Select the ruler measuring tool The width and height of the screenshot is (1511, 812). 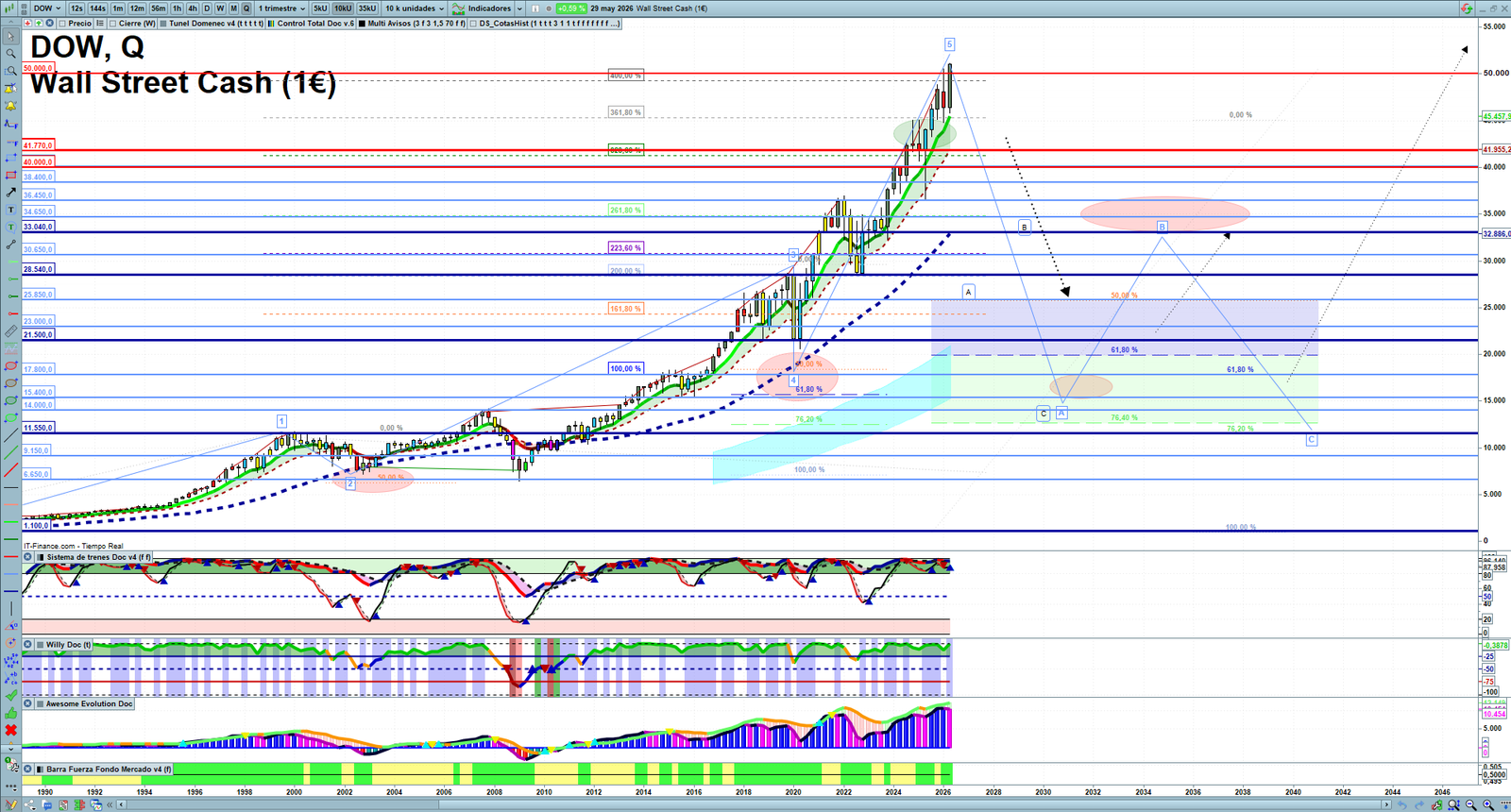pyautogui.click(x=10, y=331)
